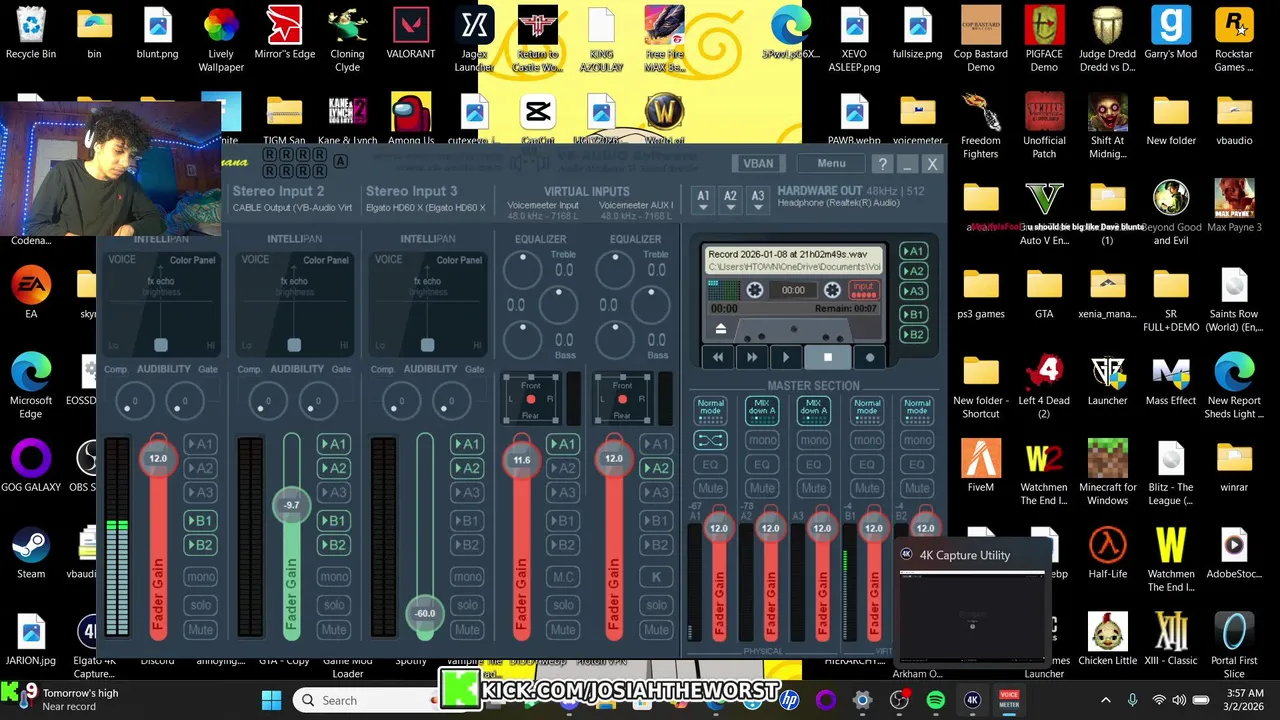Toggle mono on Stereo Input 3
The image size is (1280, 720).
coord(467,577)
